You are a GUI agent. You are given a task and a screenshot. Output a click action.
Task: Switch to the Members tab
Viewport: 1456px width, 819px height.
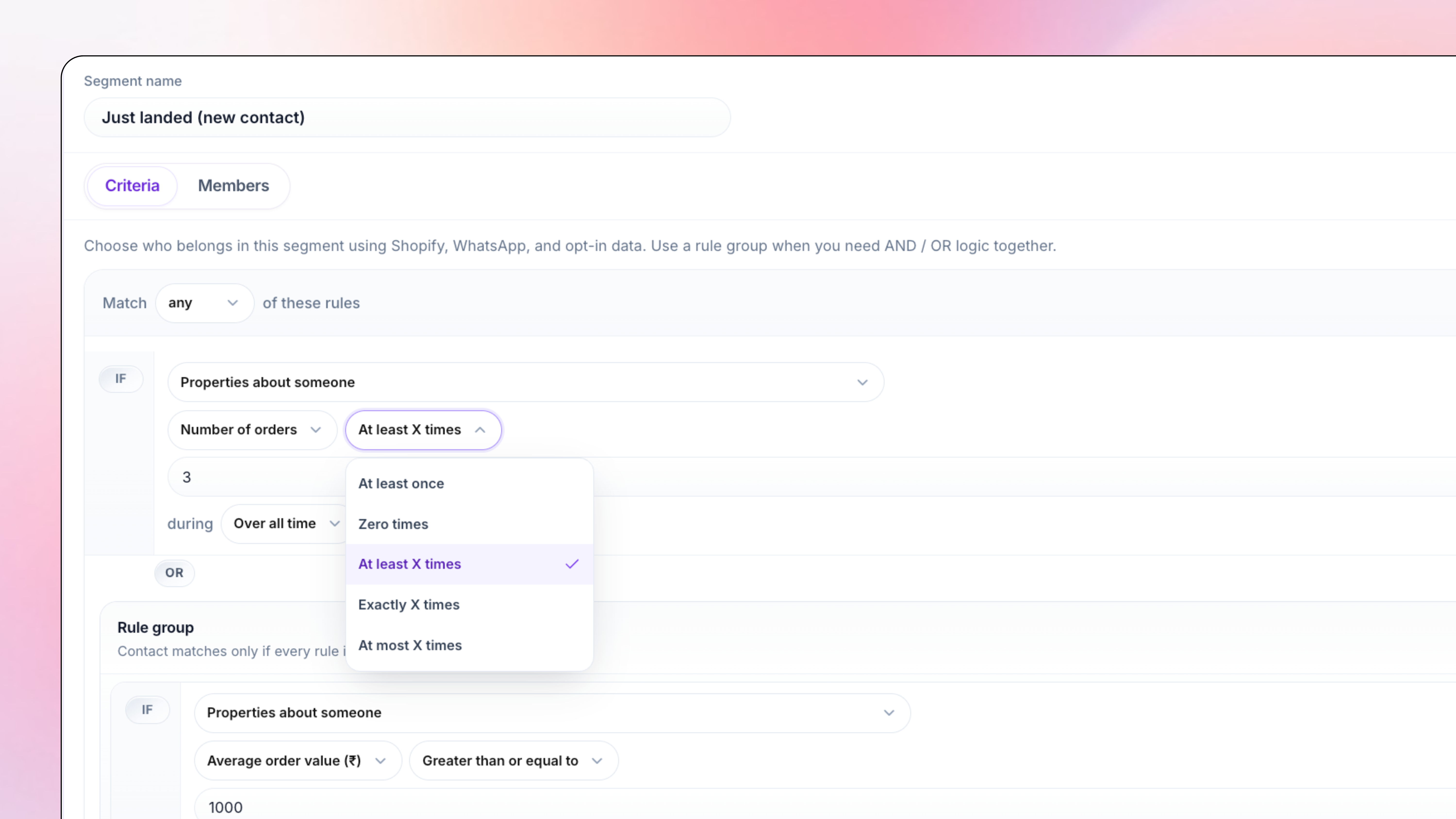click(233, 186)
